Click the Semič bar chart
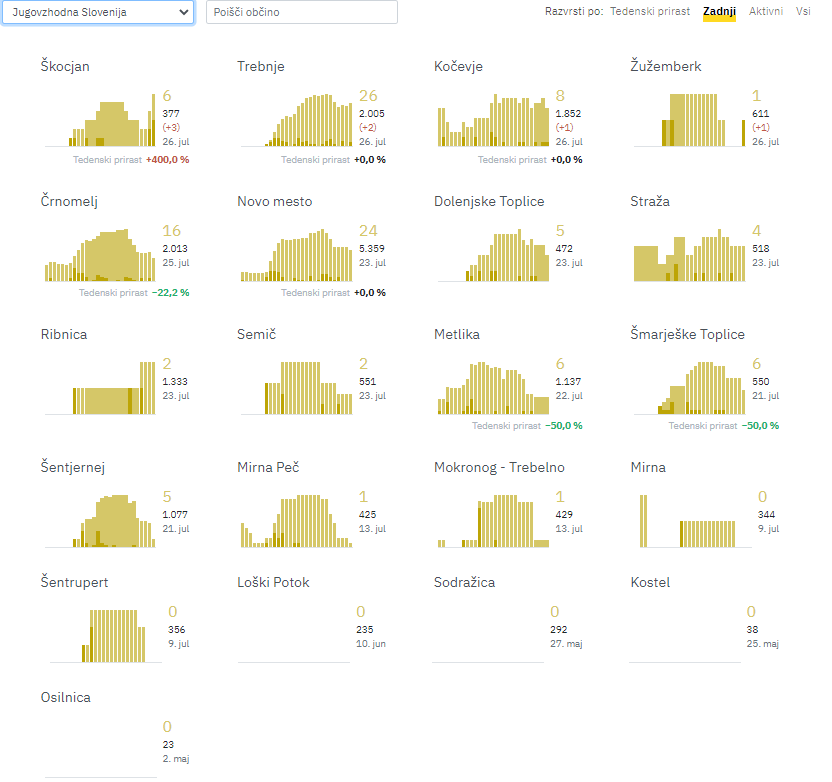 297,388
